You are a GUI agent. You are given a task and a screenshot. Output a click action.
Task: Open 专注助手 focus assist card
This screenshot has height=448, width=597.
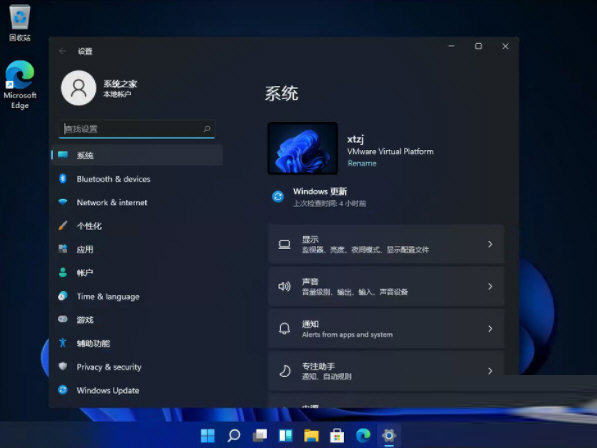386,371
